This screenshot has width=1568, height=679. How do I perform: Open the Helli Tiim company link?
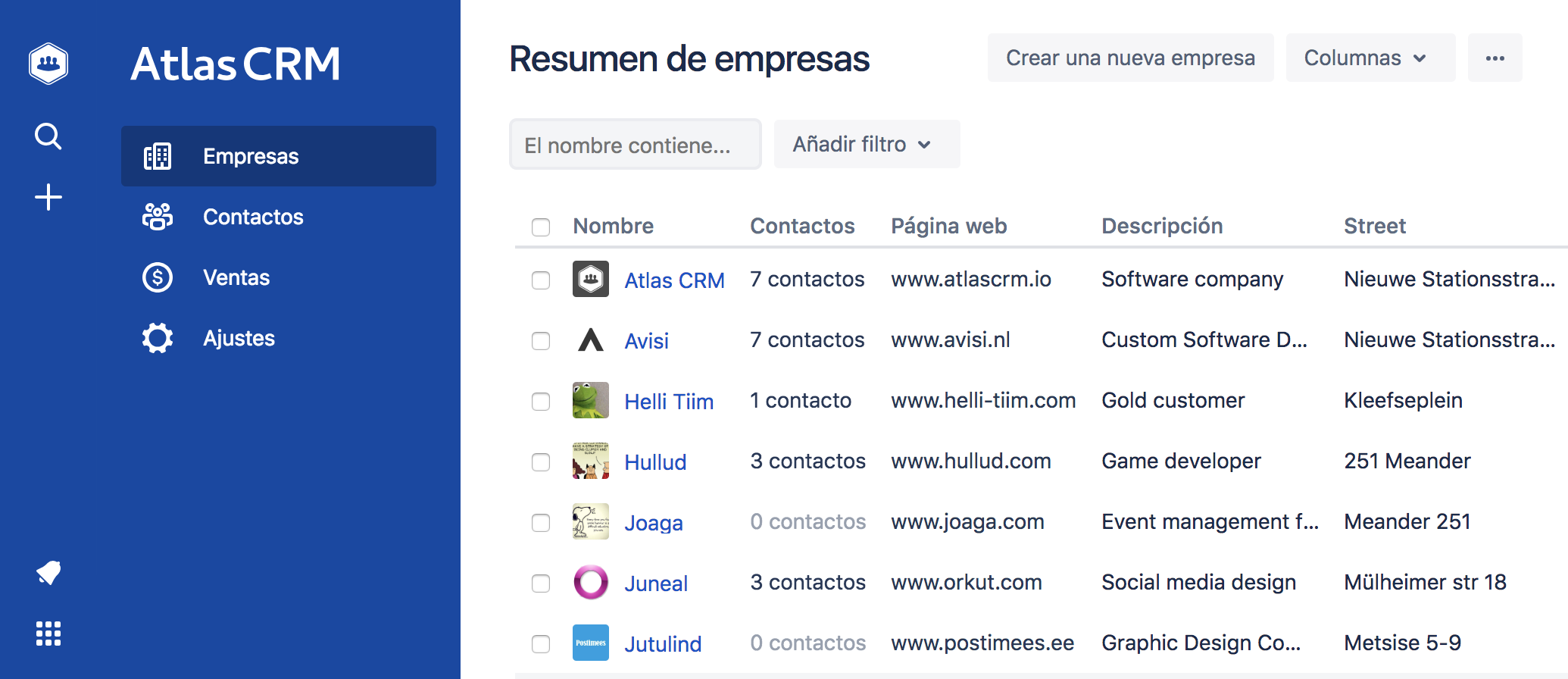point(669,402)
